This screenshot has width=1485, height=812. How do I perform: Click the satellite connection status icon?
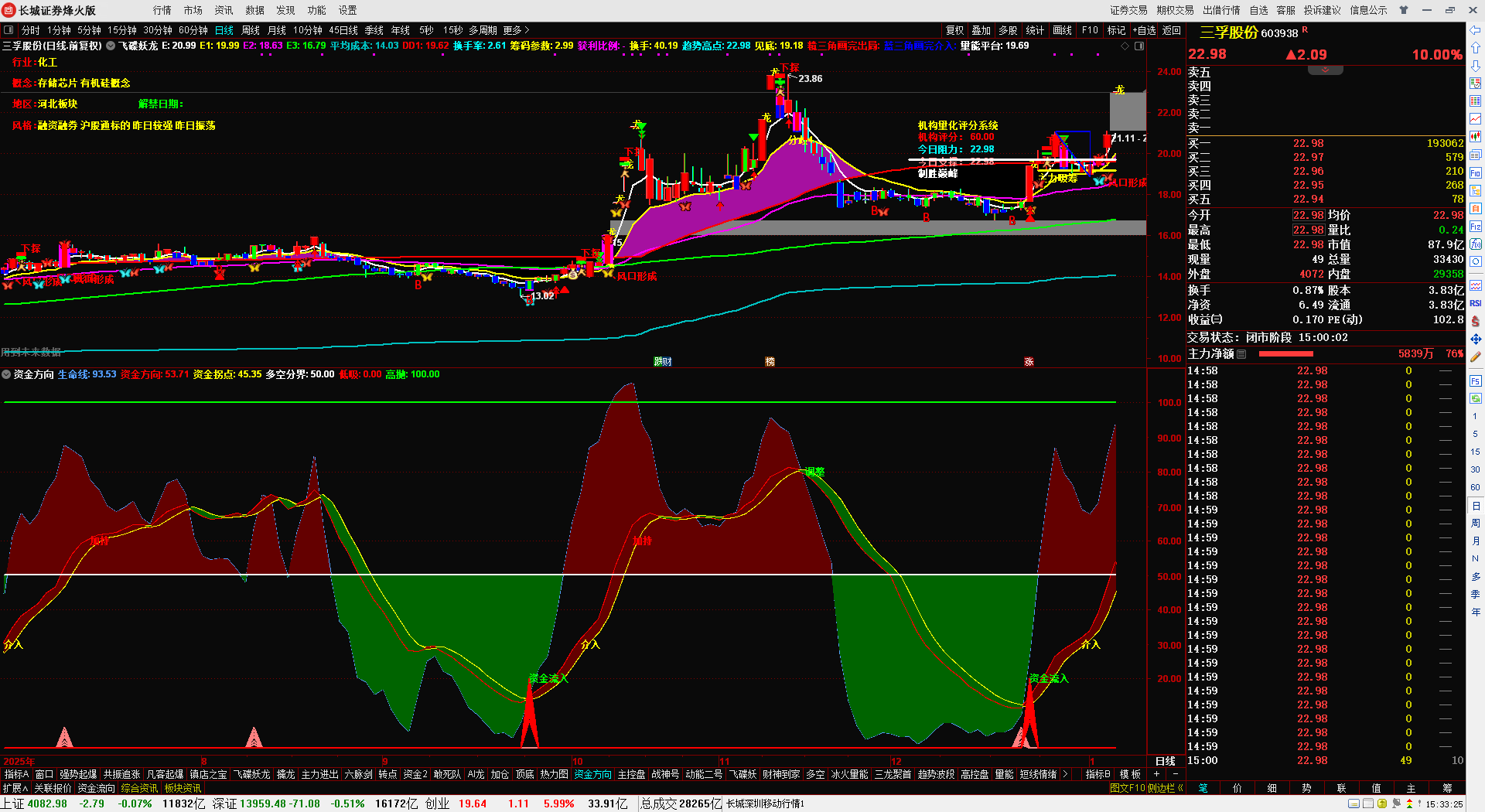[x=1396, y=803]
